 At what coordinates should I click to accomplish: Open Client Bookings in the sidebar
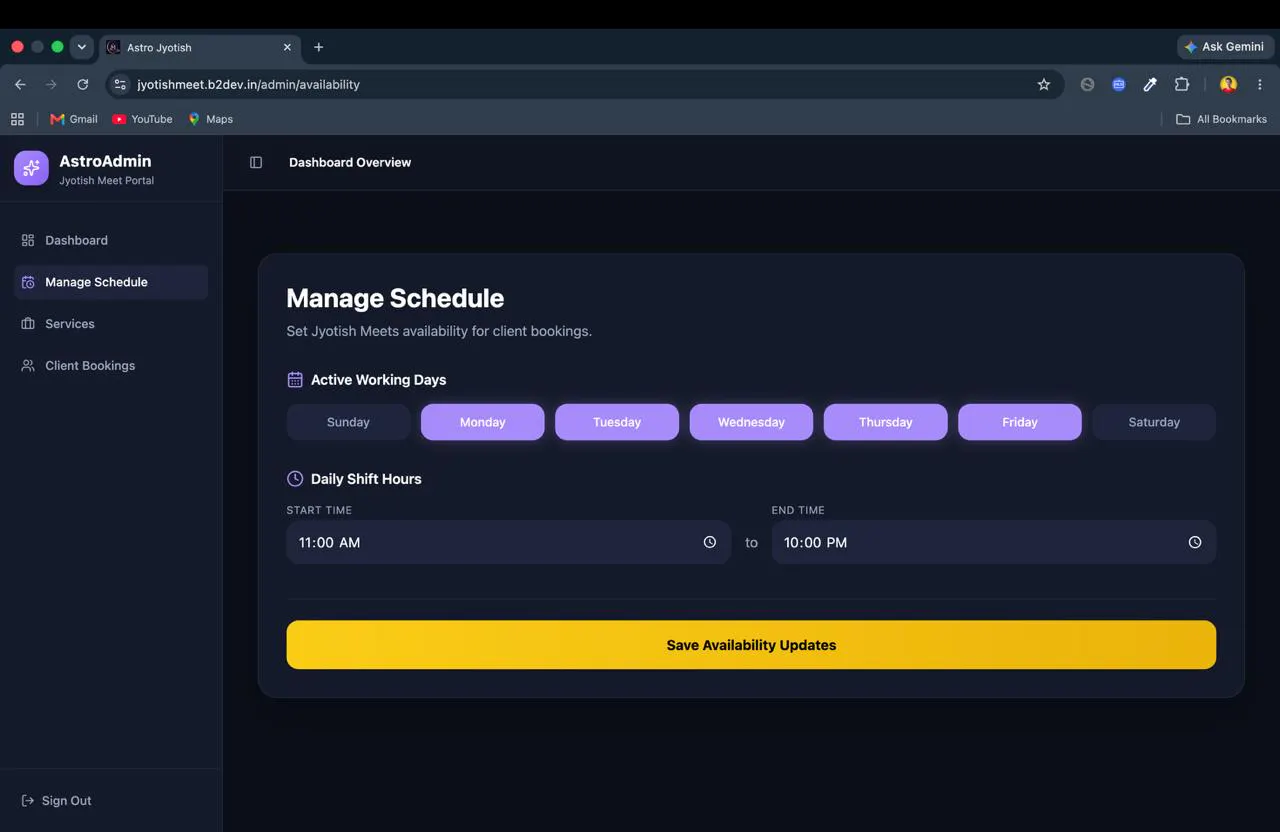coord(111,366)
